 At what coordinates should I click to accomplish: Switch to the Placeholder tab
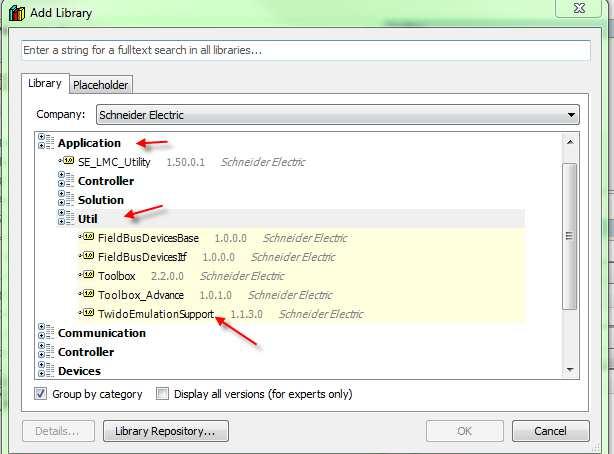click(x=101, y=85)
